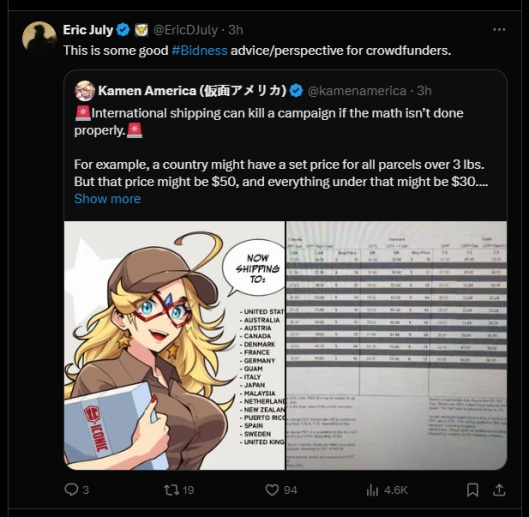Share the tweet with upload icon
529x517 pixels.
click(499, 490)
